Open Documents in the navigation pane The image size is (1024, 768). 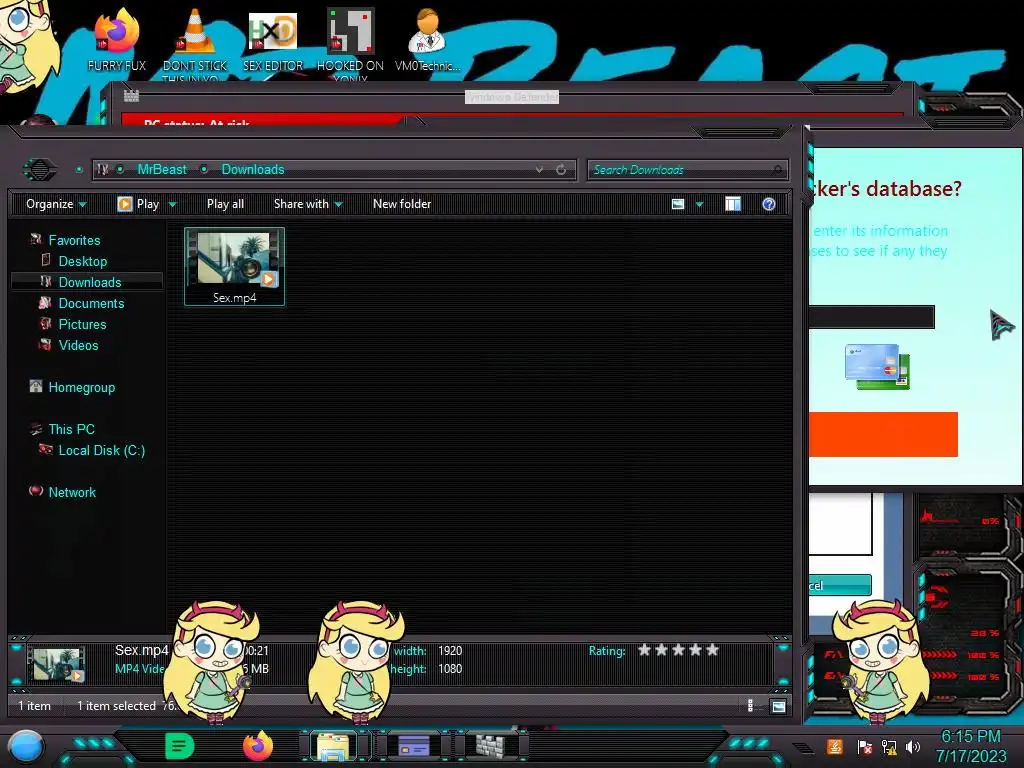[91, 303]
